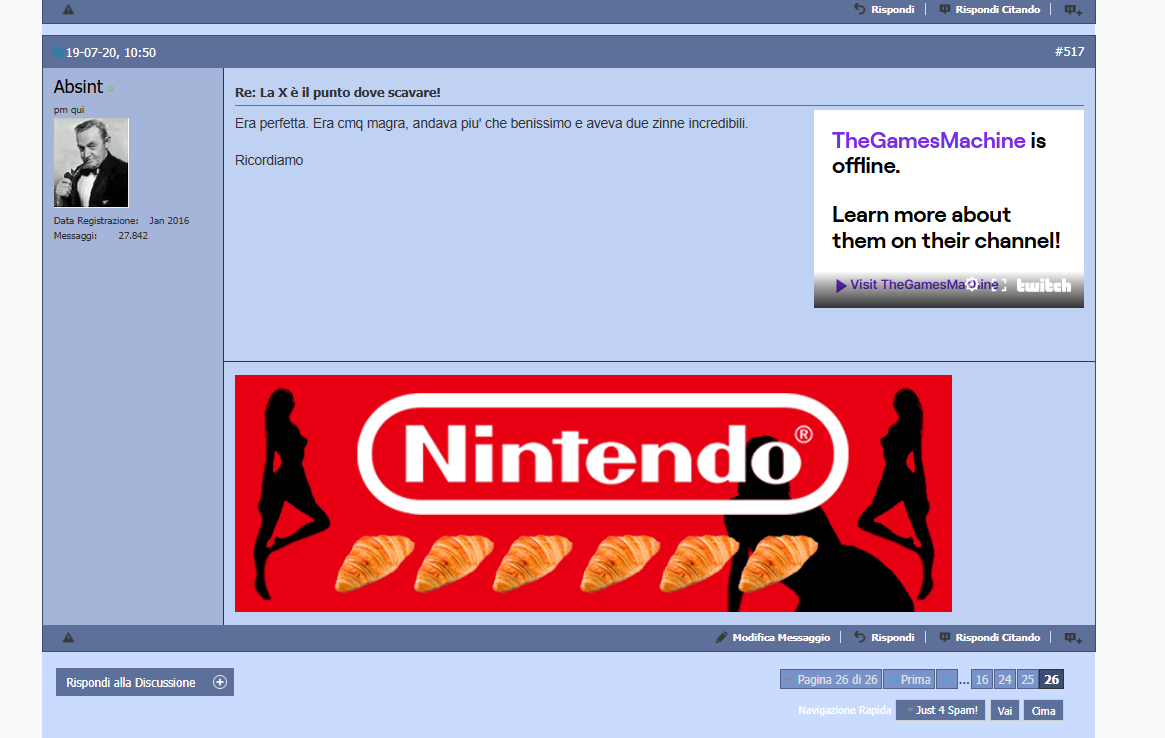Open Twitch player settings gear

(x=972, y=285)
